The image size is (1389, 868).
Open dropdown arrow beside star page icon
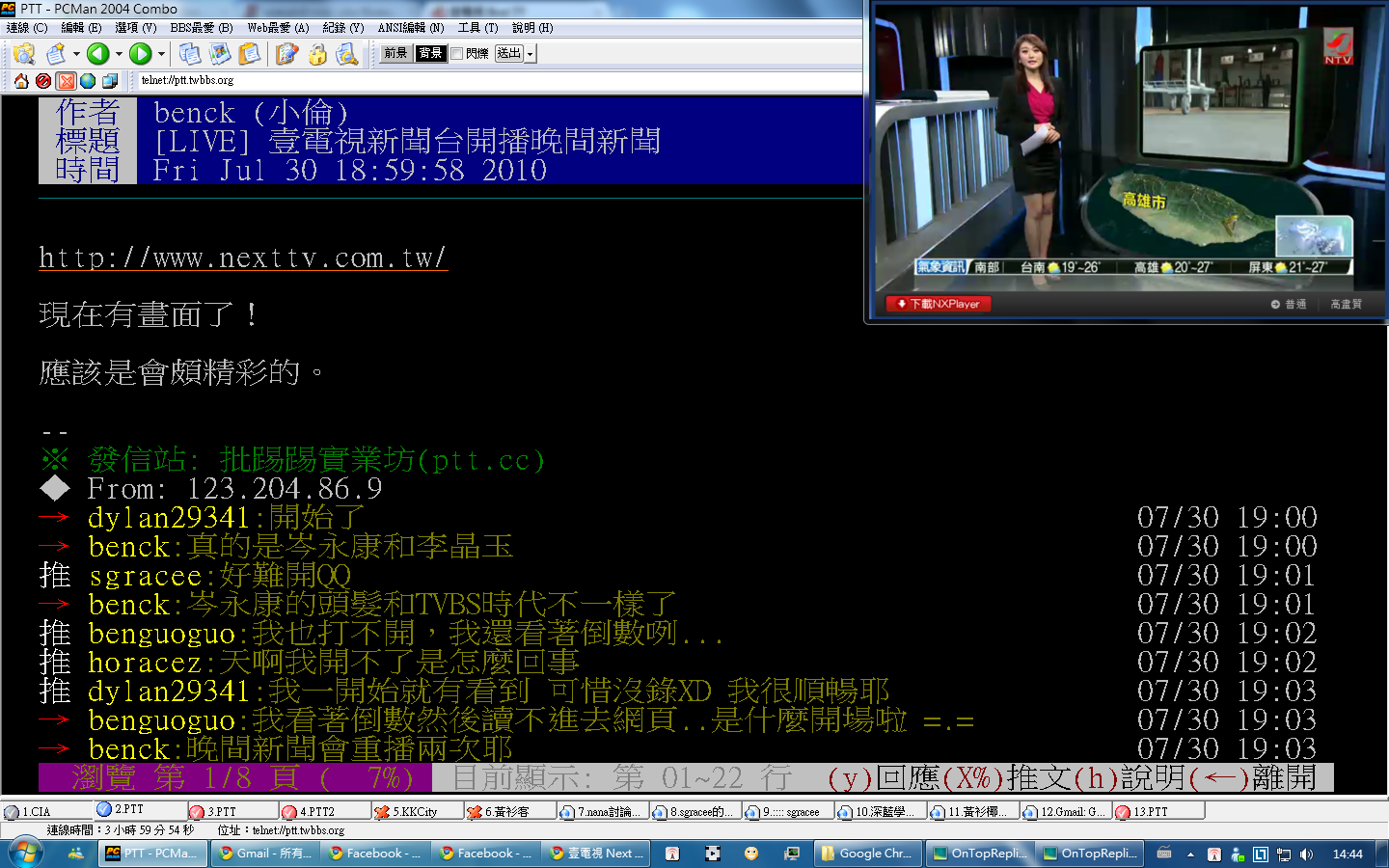click(x=76, y=54)
